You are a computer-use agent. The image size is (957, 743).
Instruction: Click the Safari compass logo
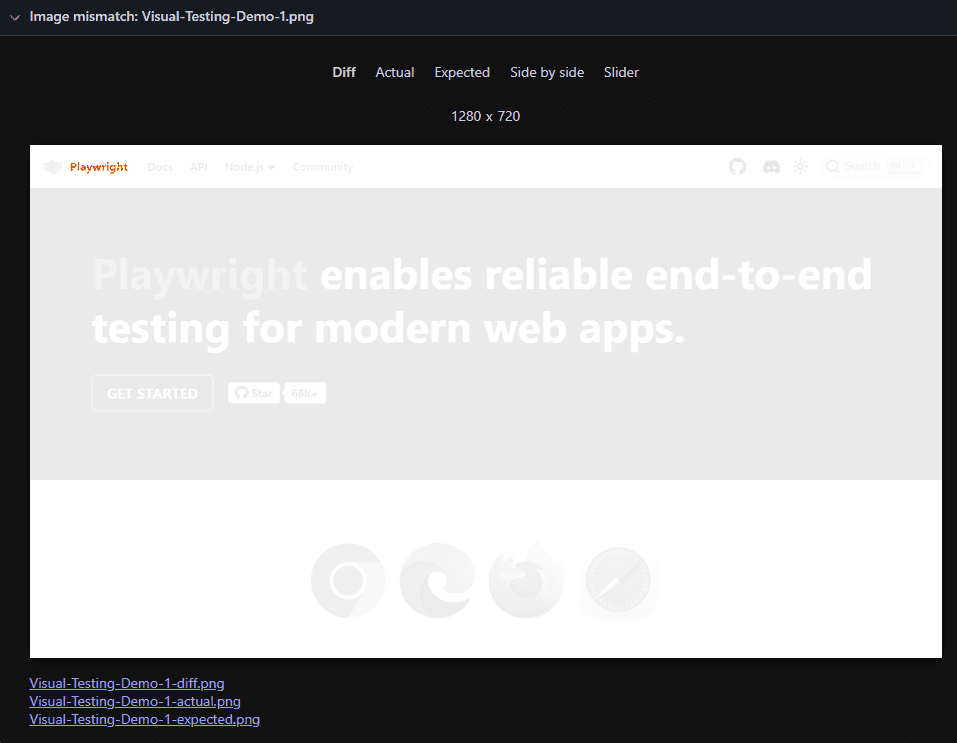pyautogui.click(x=618, y=581)
